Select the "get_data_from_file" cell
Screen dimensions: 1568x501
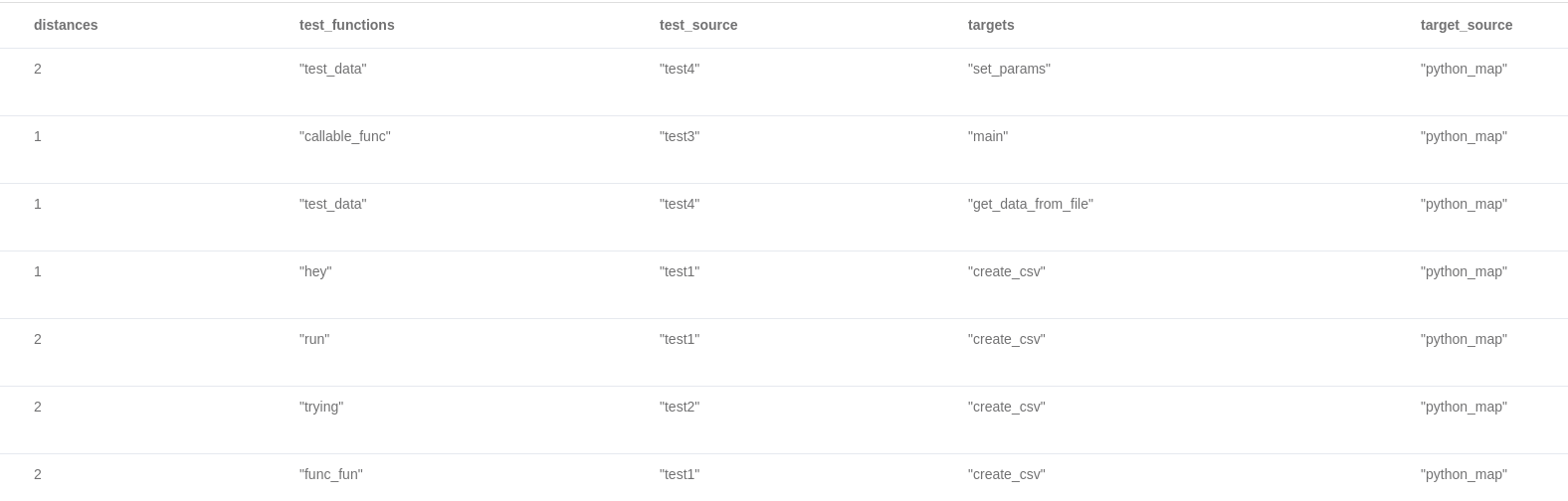point(1030,204)
